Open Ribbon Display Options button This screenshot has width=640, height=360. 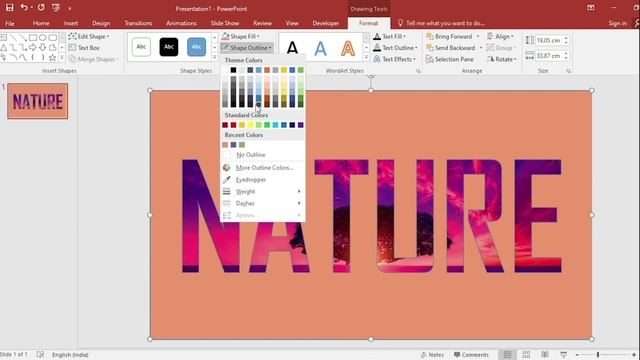pyautogui.click(x=590, y=7)
